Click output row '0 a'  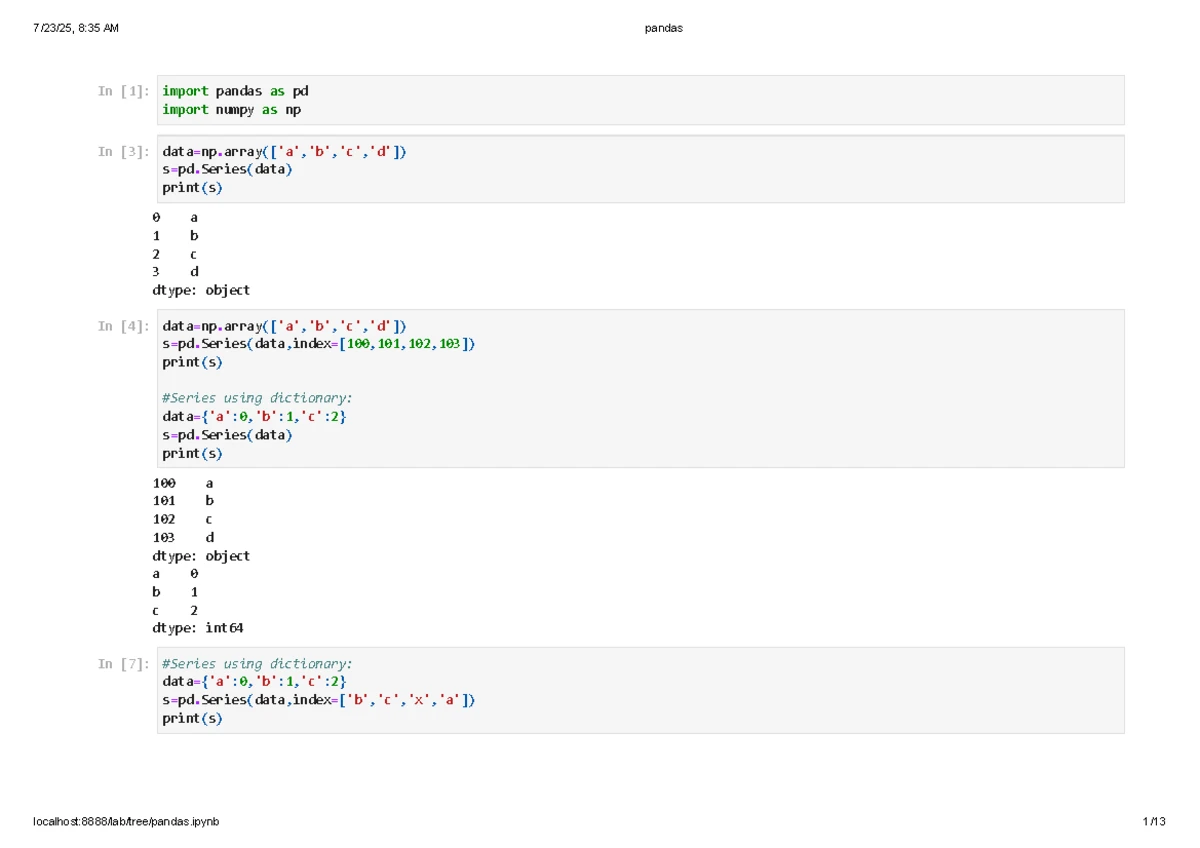pos(175,217)
